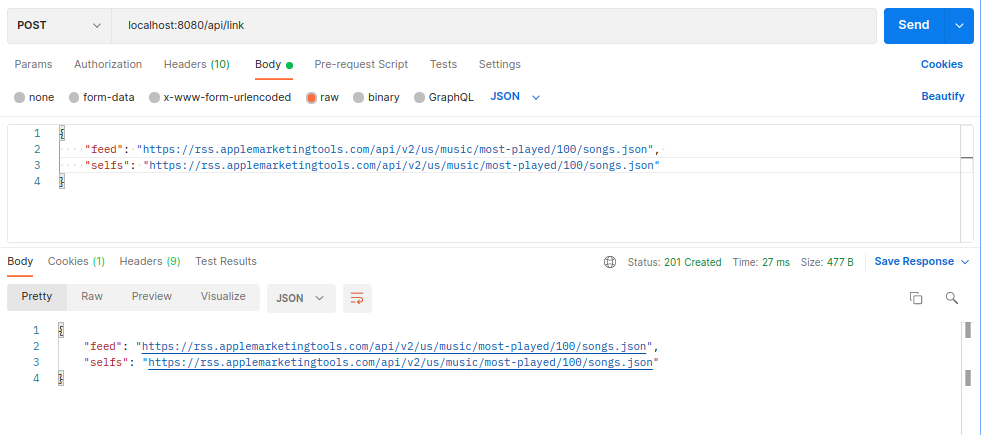Open the response Cookies (1) tab
Screen dimensions: 982x435
point(76,262)
